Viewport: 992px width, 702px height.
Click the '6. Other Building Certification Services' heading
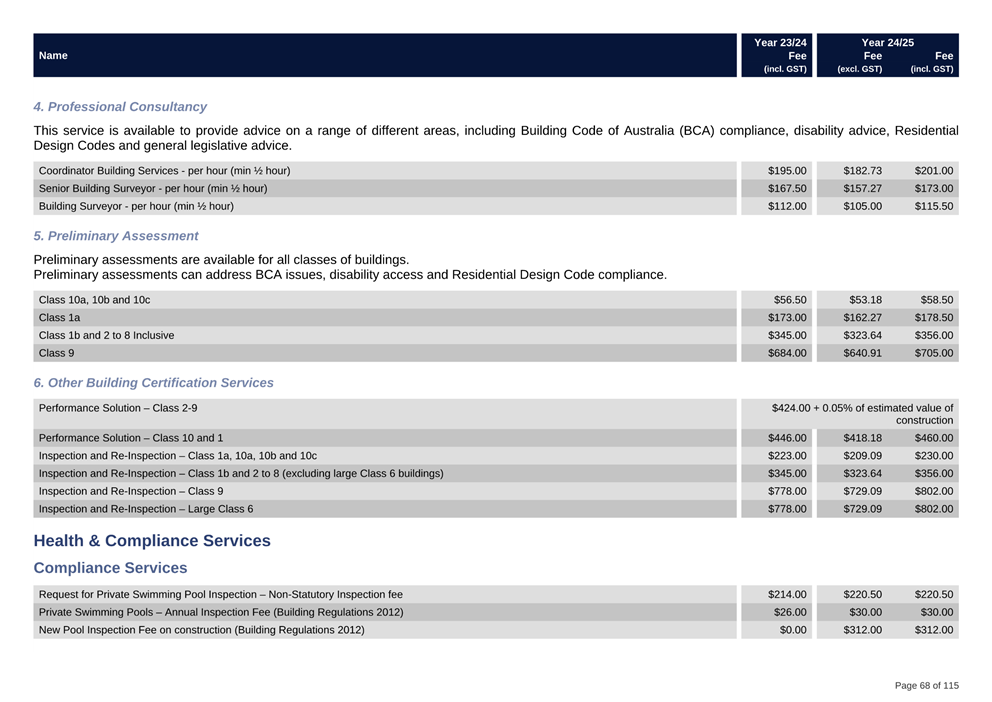153,383
